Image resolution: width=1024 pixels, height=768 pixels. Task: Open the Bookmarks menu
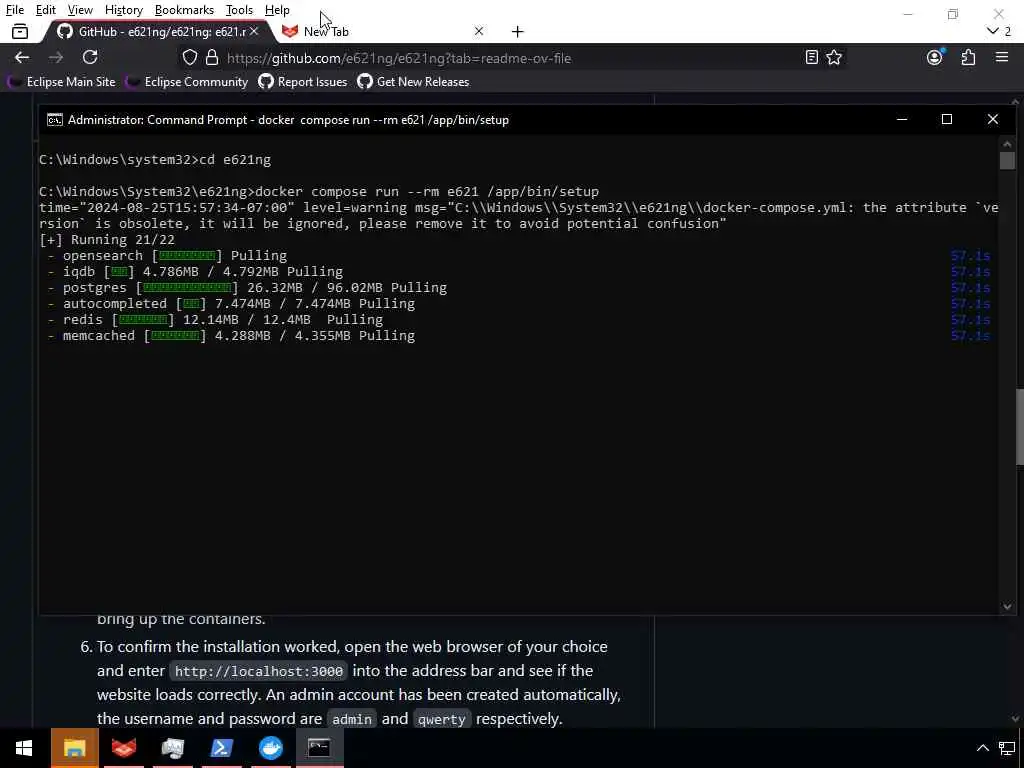click(184, 10)
